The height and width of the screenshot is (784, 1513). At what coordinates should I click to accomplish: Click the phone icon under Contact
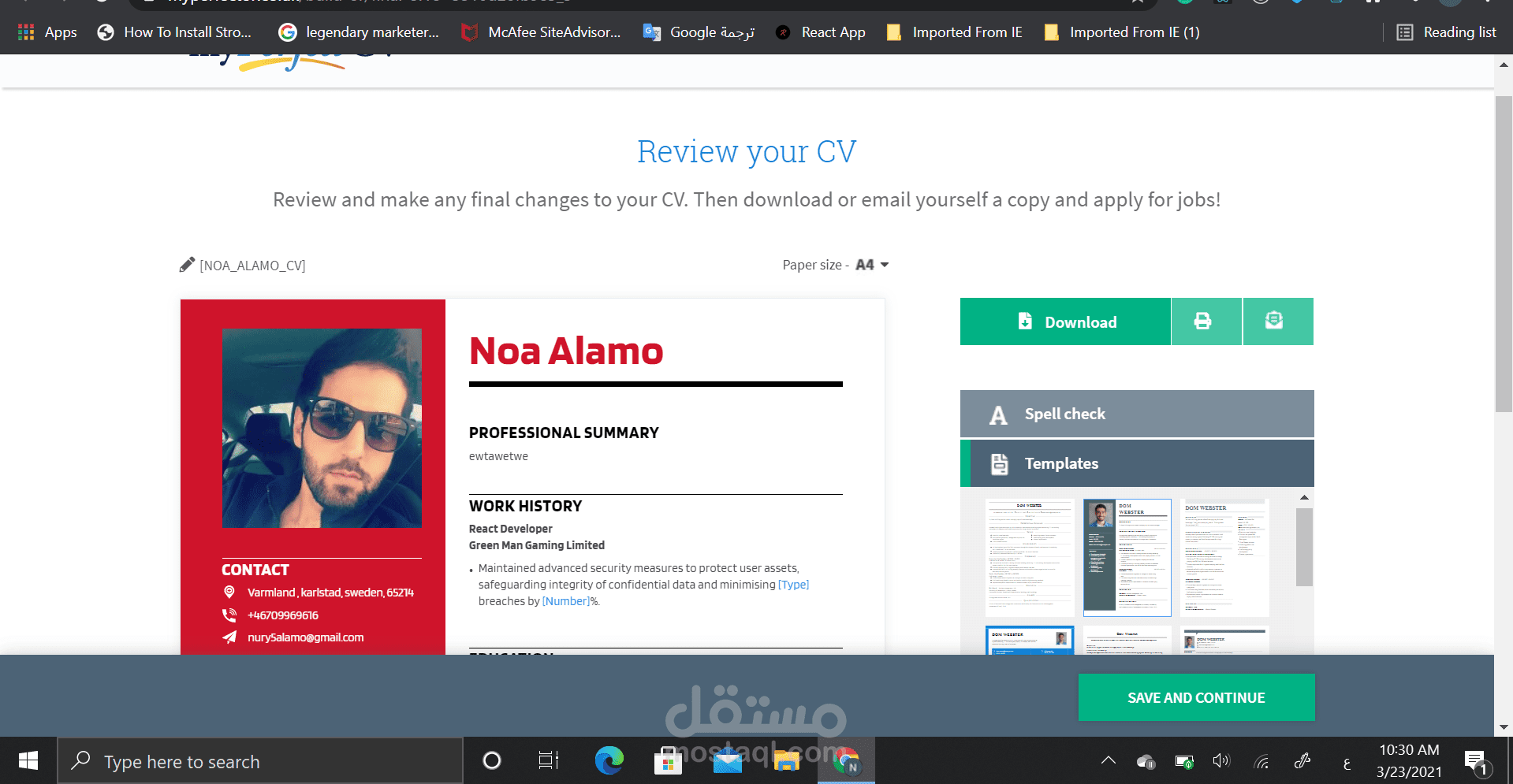coord(229,615)
